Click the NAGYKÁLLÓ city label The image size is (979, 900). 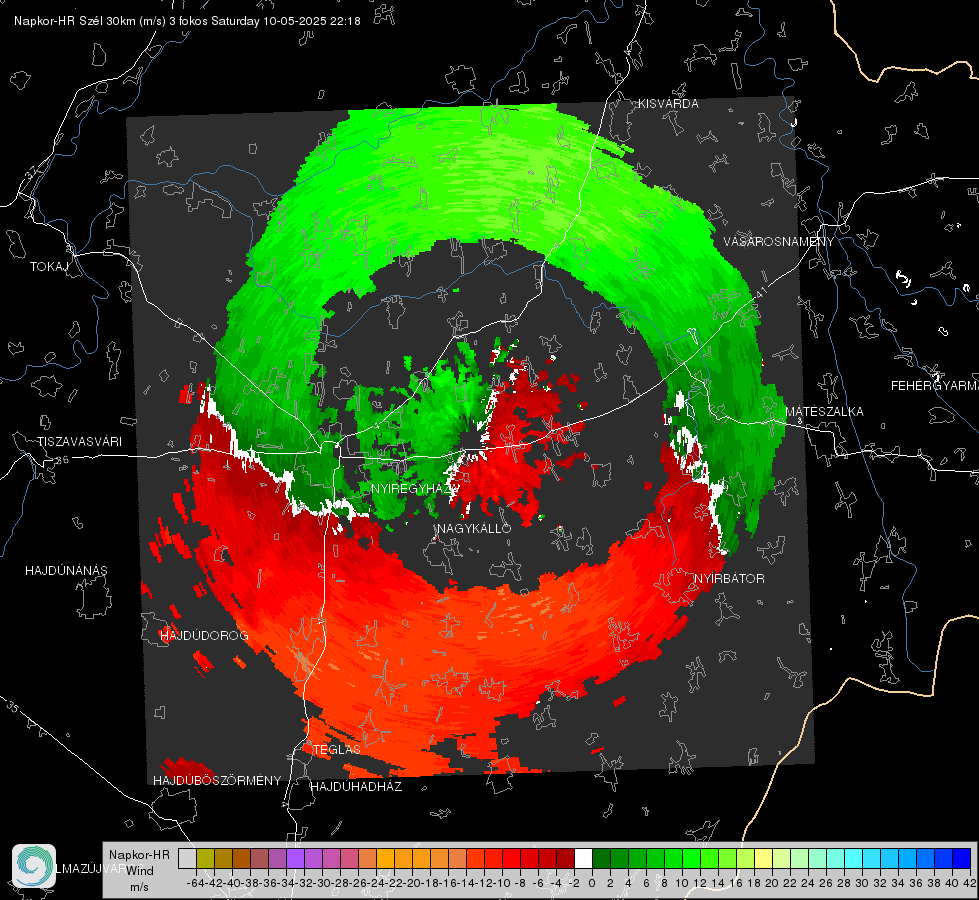pyautogui.click(x=474, y=528)
